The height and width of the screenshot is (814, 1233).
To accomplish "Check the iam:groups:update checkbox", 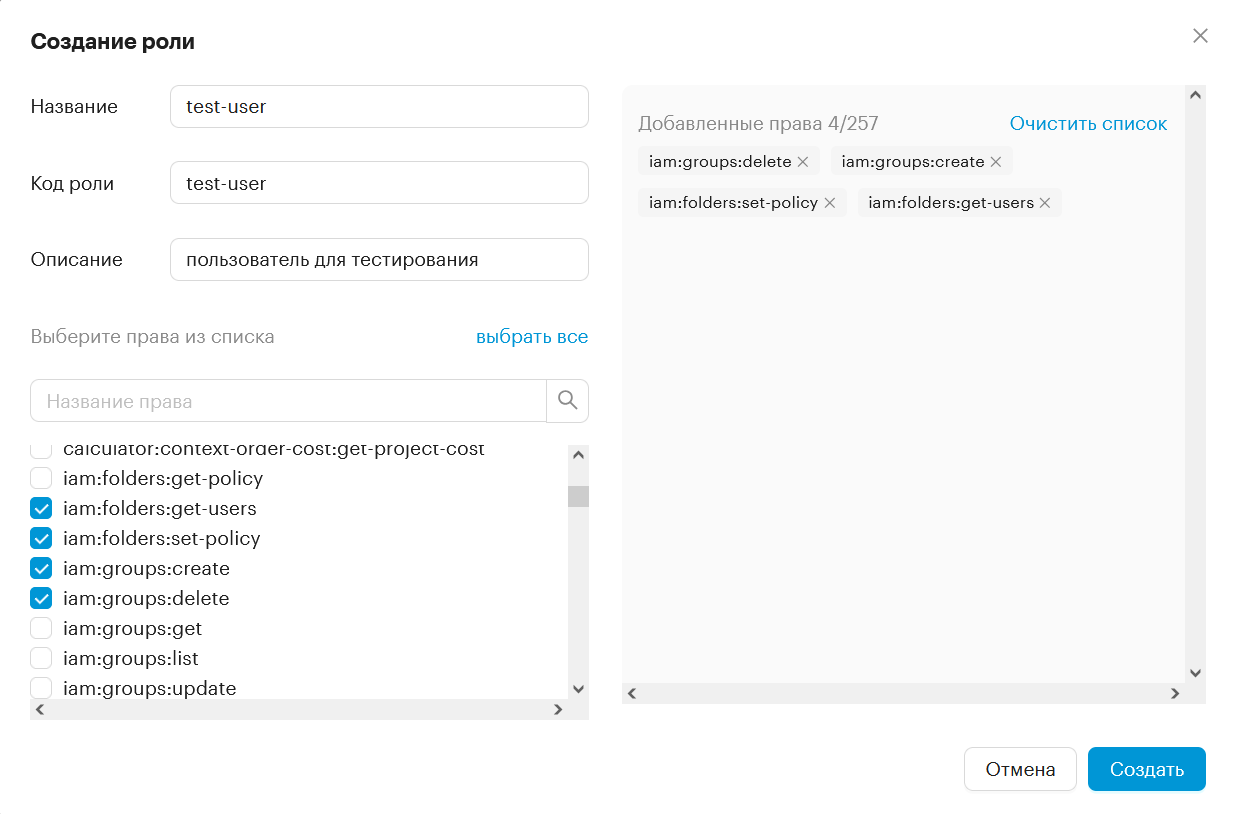I will tap(41, 688).
